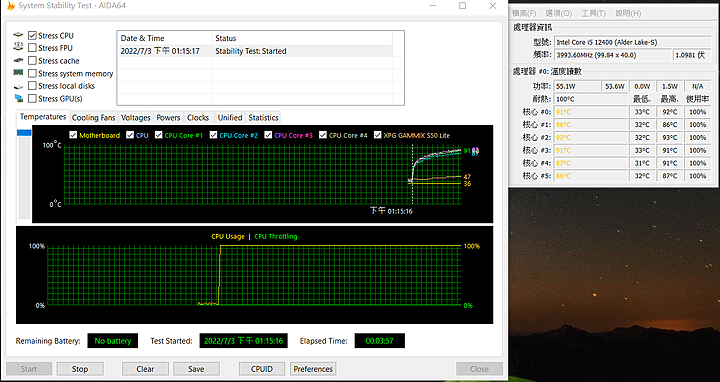Click the 2022/7/3 01:15:17 log entry
The image size is (720, 382).
point(160,51)
